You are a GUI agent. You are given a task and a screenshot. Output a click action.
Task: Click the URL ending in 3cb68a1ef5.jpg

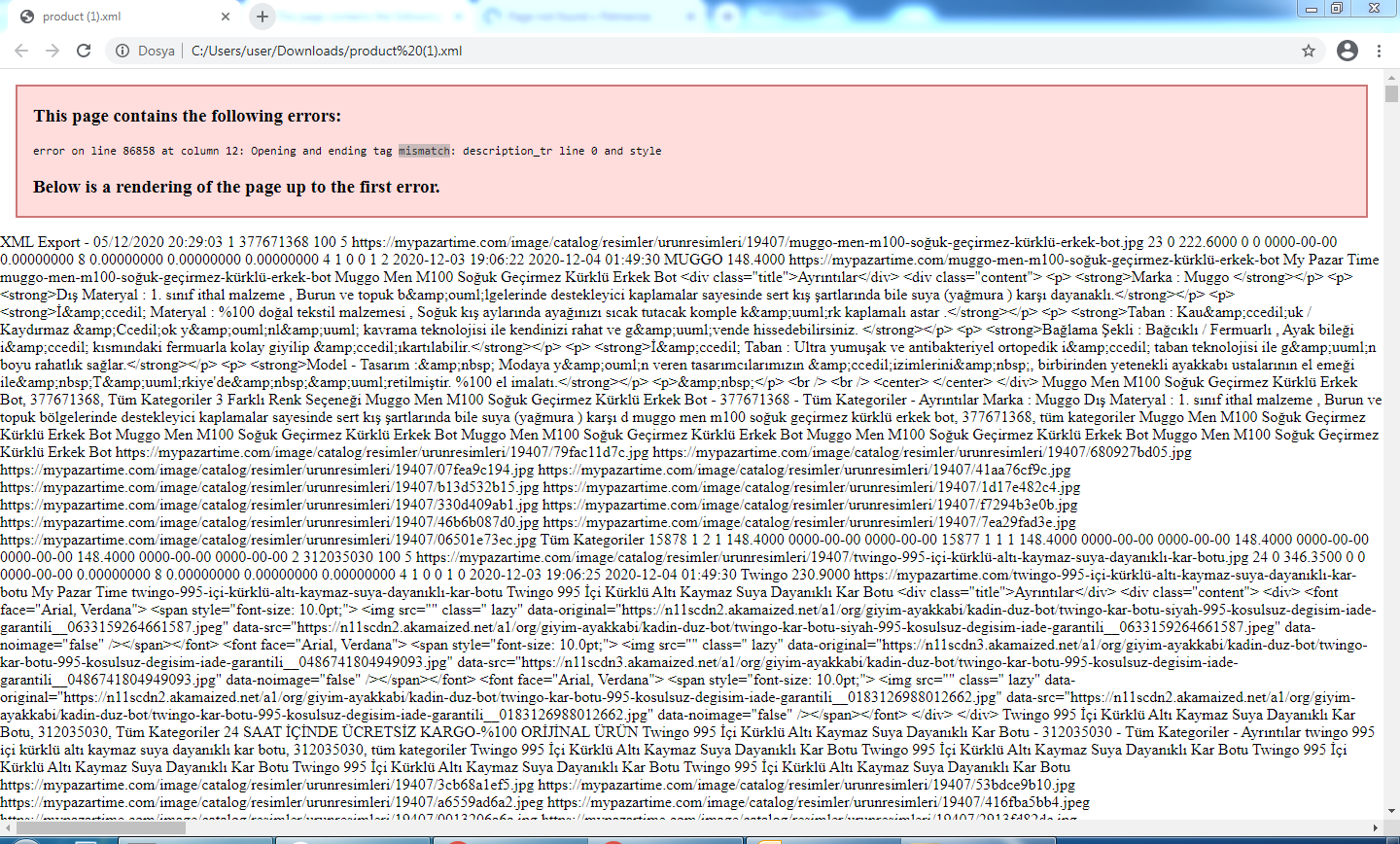pyautogui.click(x=267, y=785)
